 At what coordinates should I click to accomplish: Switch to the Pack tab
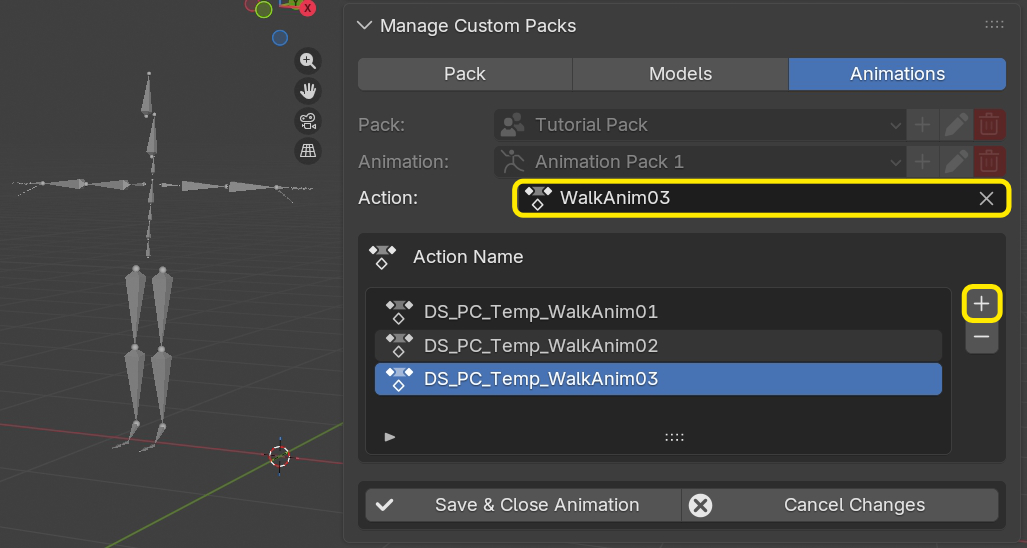click(465, 74)
